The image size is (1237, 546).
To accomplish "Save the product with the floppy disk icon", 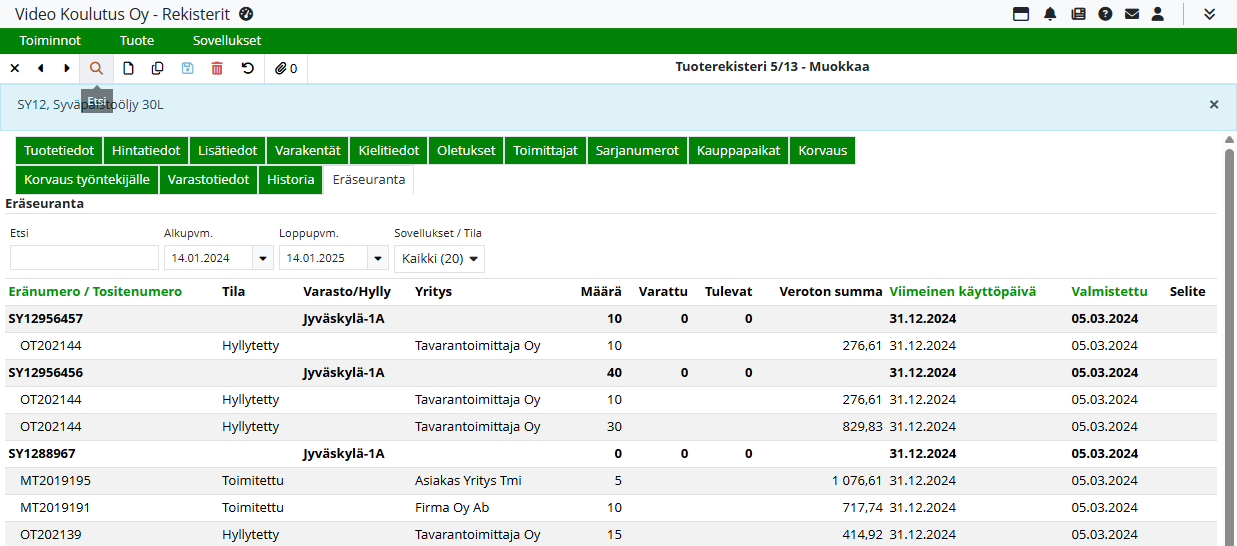I will 187,68.
